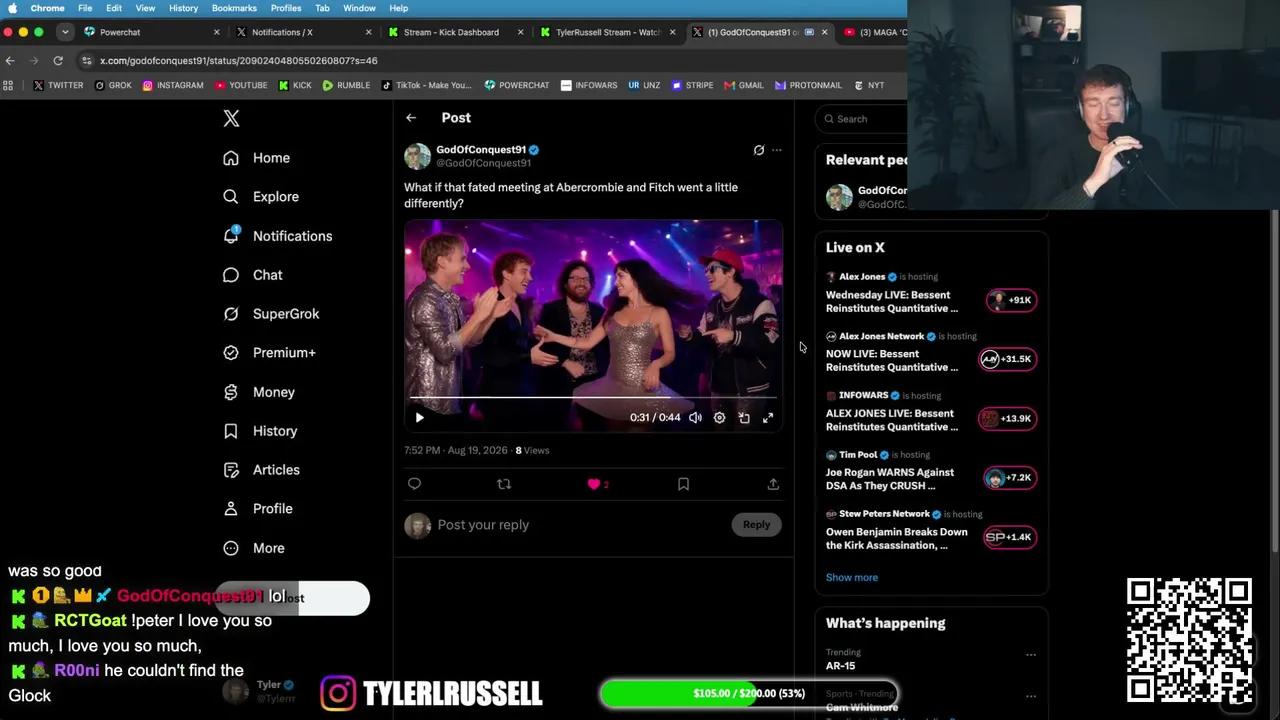Screen dimensions: 1280x720
Task: Play the post video
Action: [x=419, y=418]
